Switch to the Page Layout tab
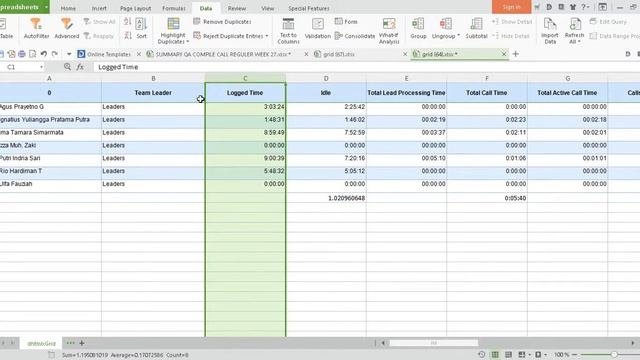 coord(136,8)
